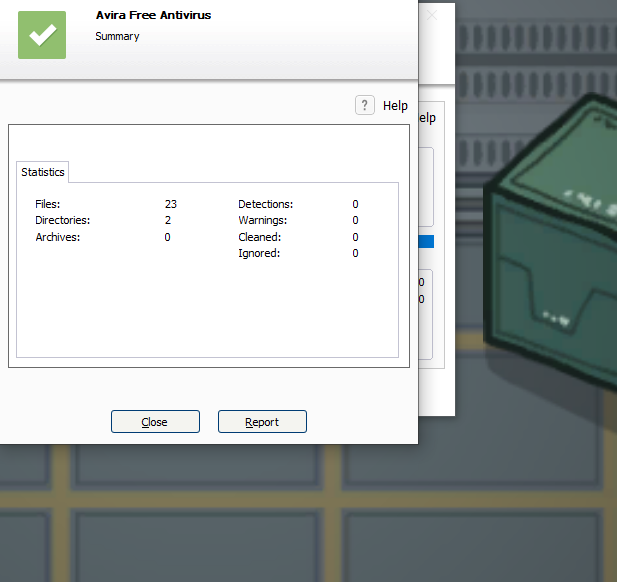617x582 pixels.
Task: Select the Files value 23
Action: [171, 204]
